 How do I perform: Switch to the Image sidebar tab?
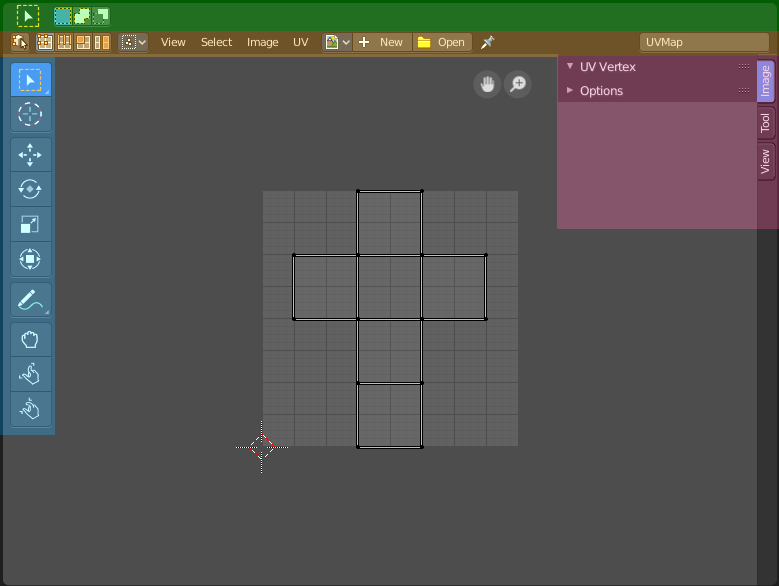click(x=766, y=81)
